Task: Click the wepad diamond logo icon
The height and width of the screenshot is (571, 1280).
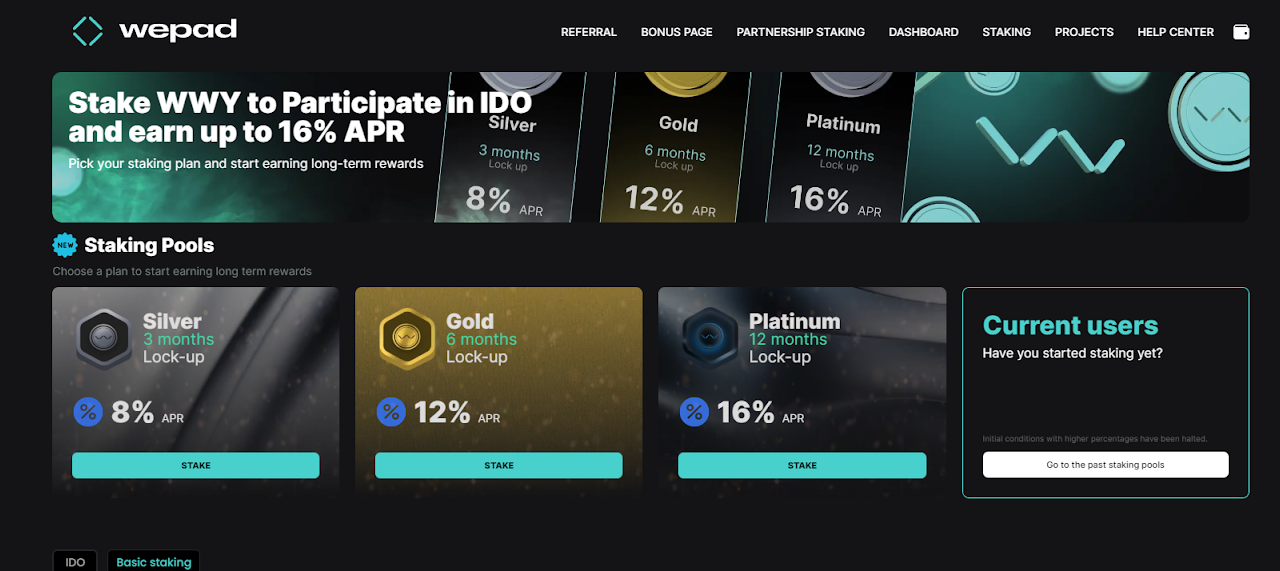Action: click(88, 31)
